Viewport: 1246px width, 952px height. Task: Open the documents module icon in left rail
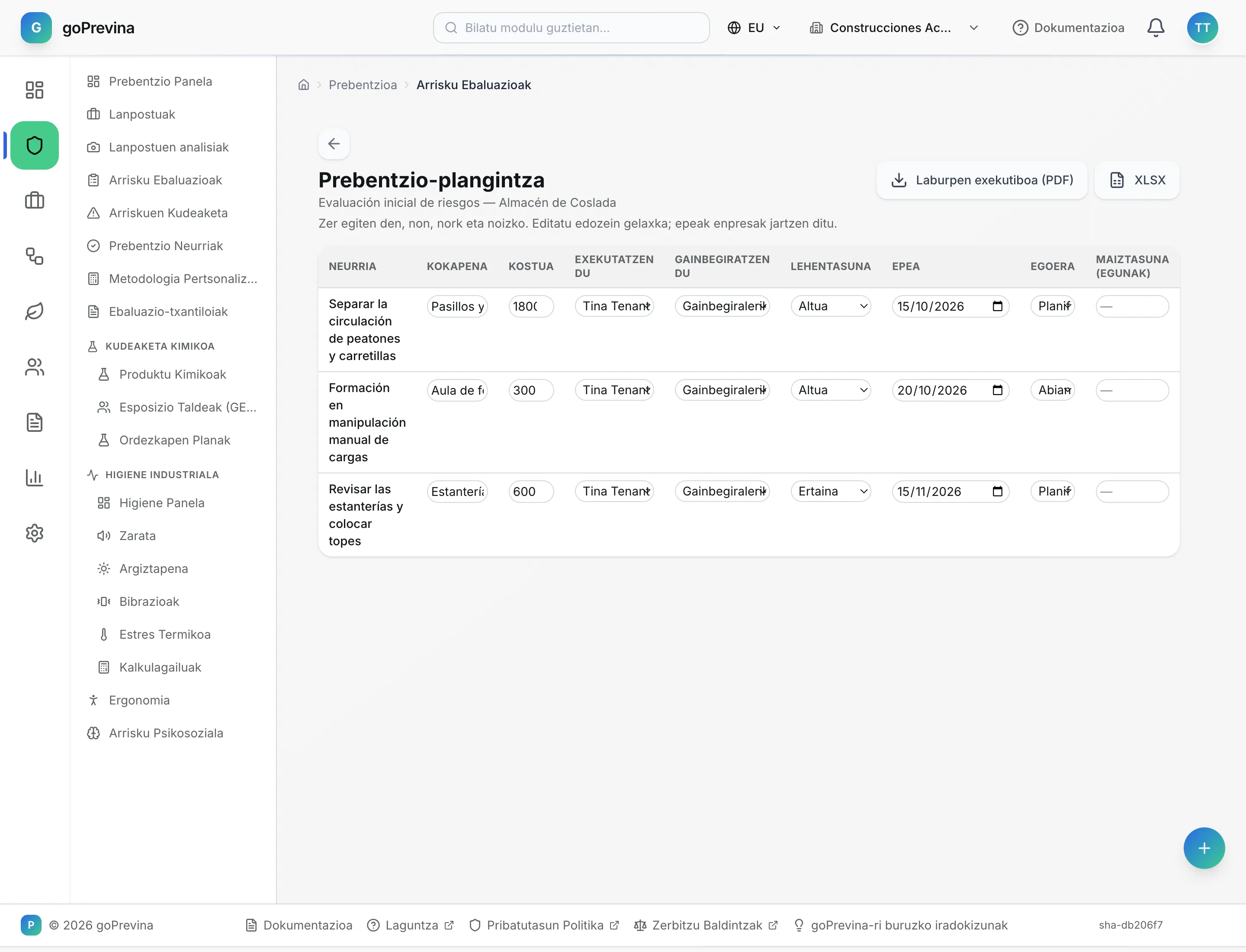coord(35,422)
